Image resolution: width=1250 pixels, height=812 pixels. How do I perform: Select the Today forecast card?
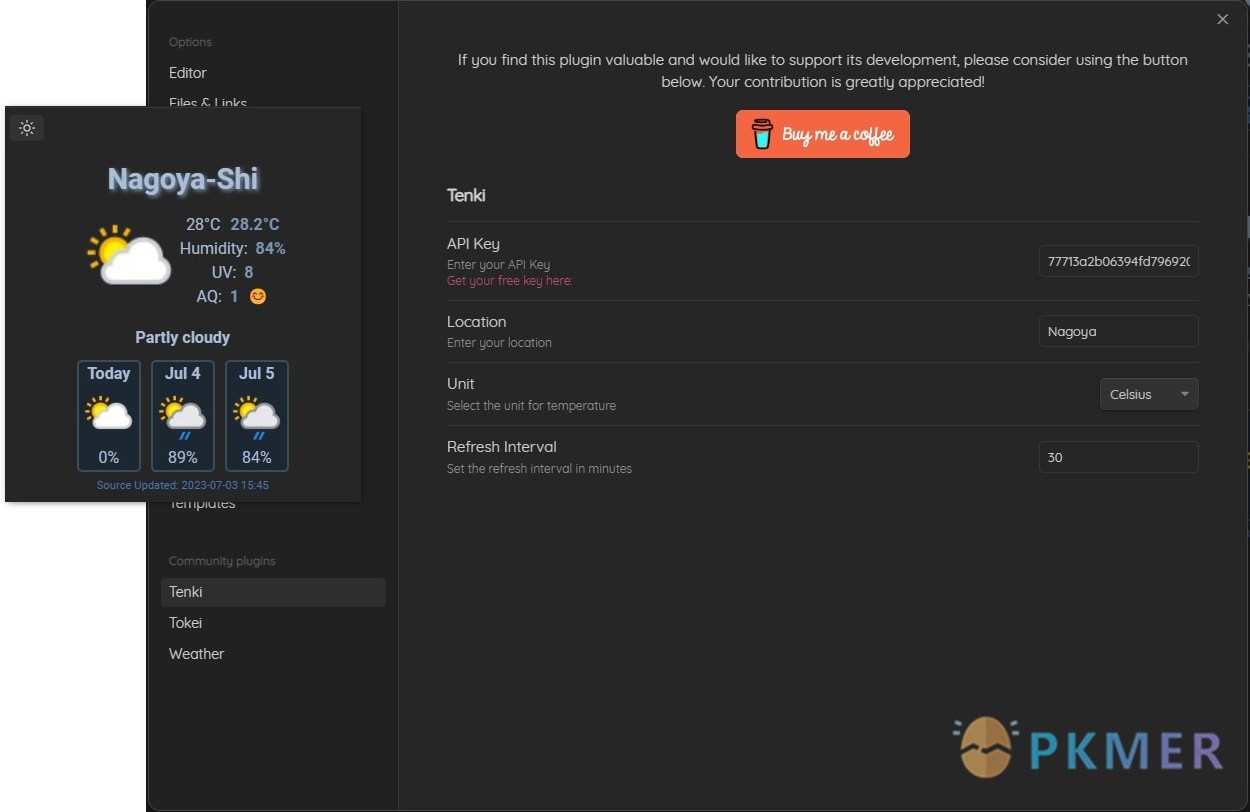point(109,416)
